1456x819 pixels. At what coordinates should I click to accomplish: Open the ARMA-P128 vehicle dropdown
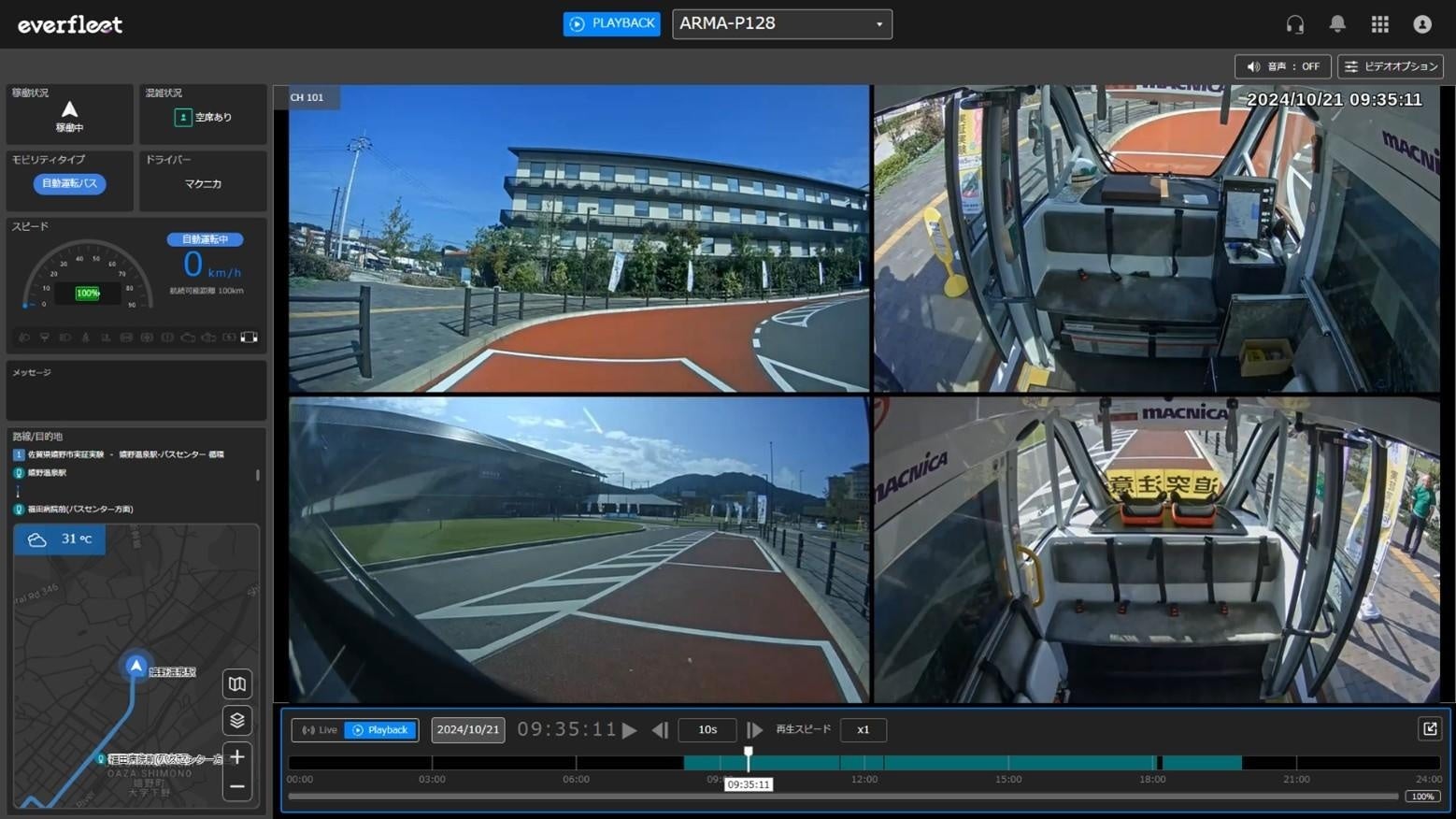[x=781, y=23]
